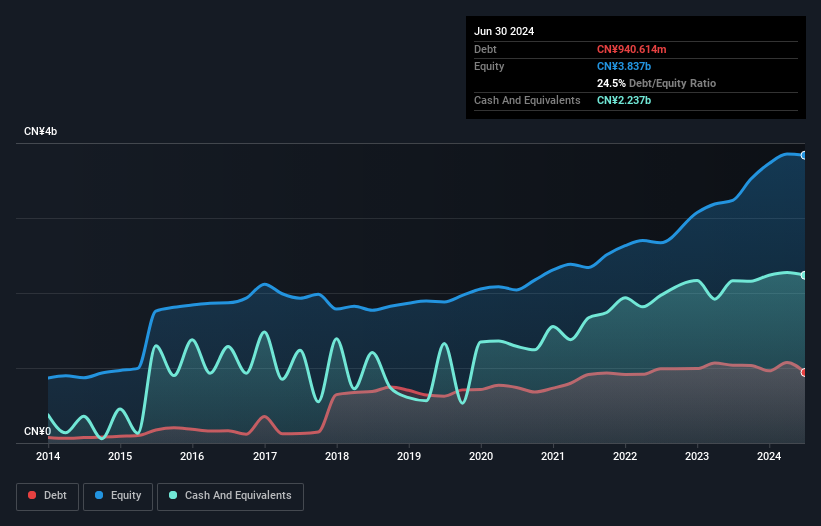Screen dimensions: 821x526
Task: Click the 2018 x-axis label
Action: pos(337,456)
